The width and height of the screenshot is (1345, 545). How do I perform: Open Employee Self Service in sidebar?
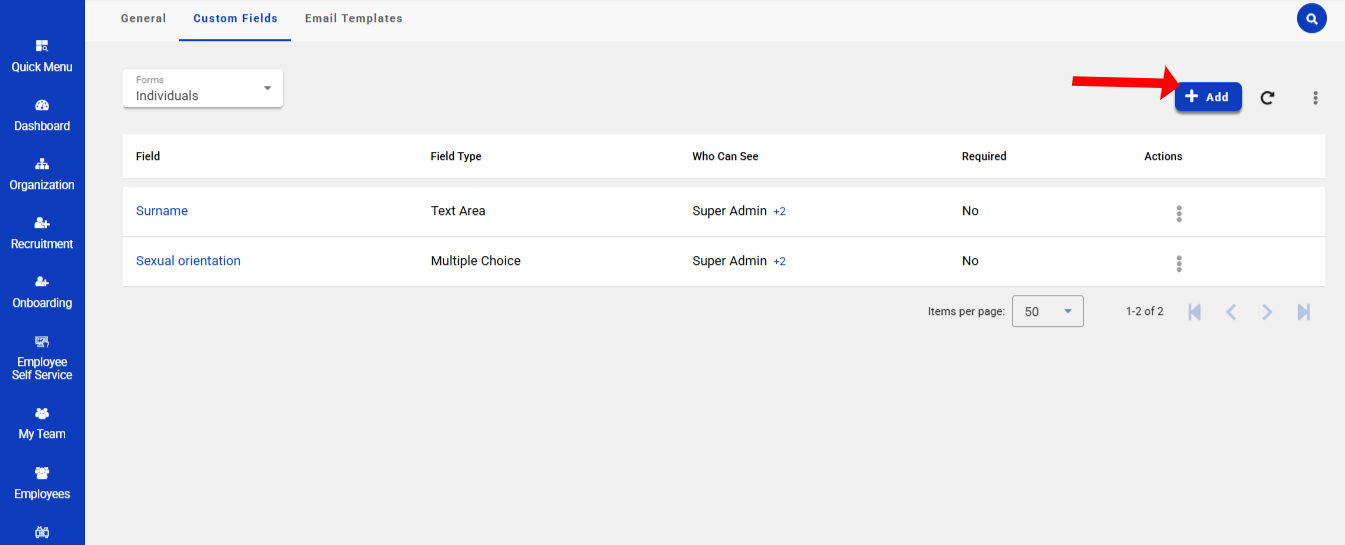(x=42, y=358)
